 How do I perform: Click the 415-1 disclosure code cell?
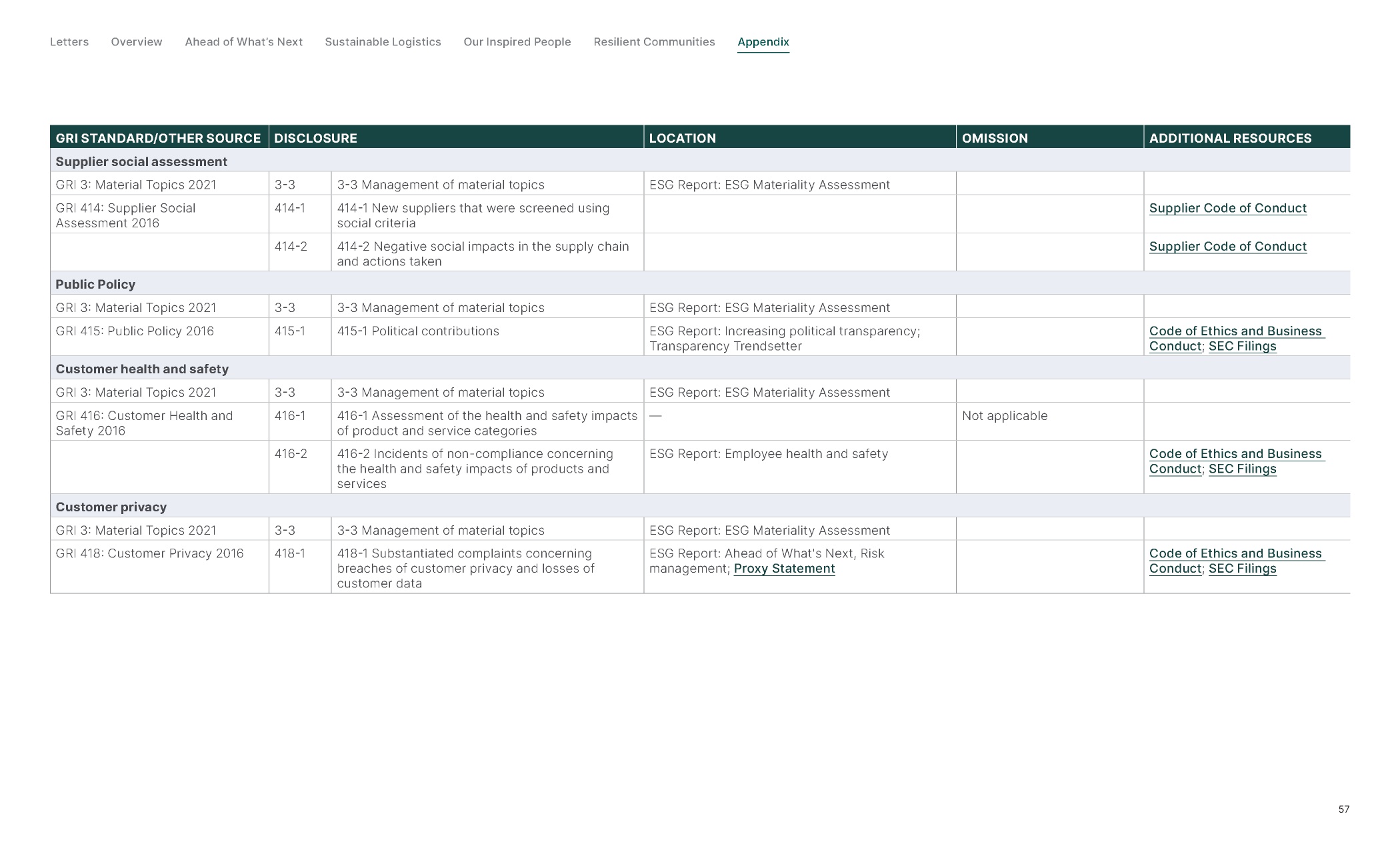pos(300,337)
